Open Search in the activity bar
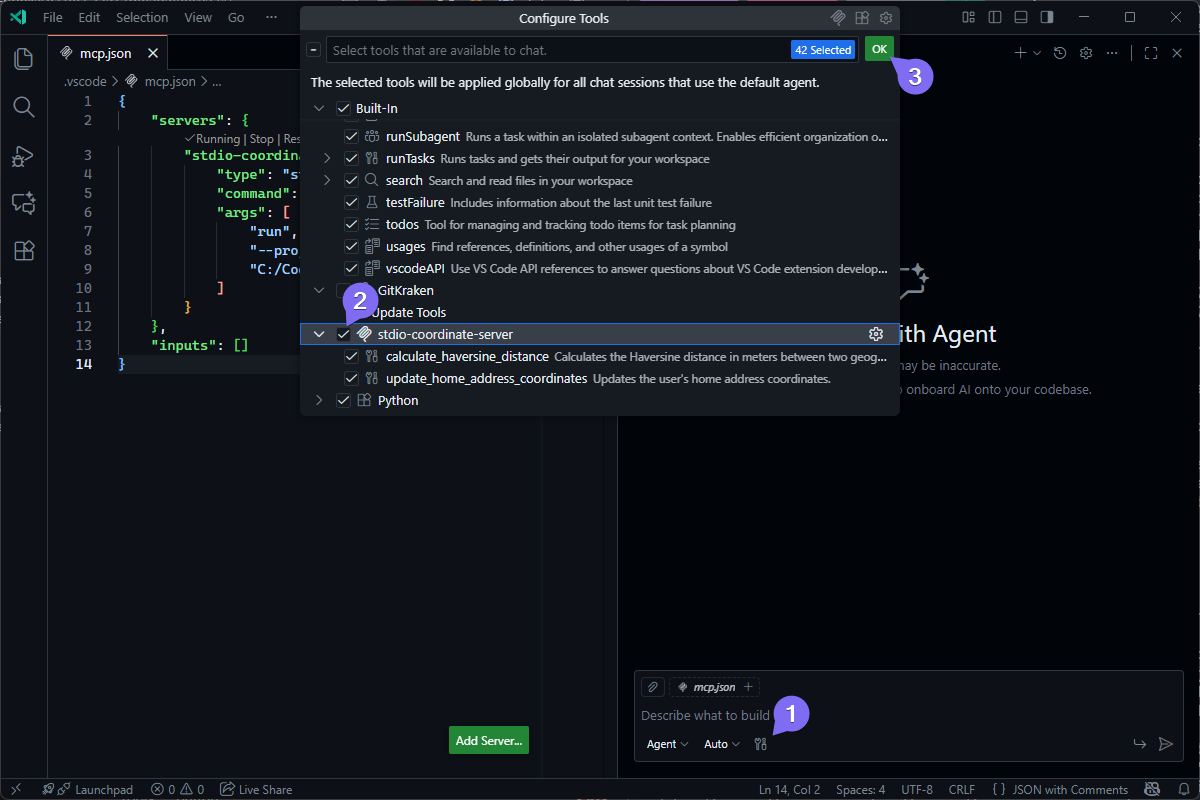 point(22,107)
